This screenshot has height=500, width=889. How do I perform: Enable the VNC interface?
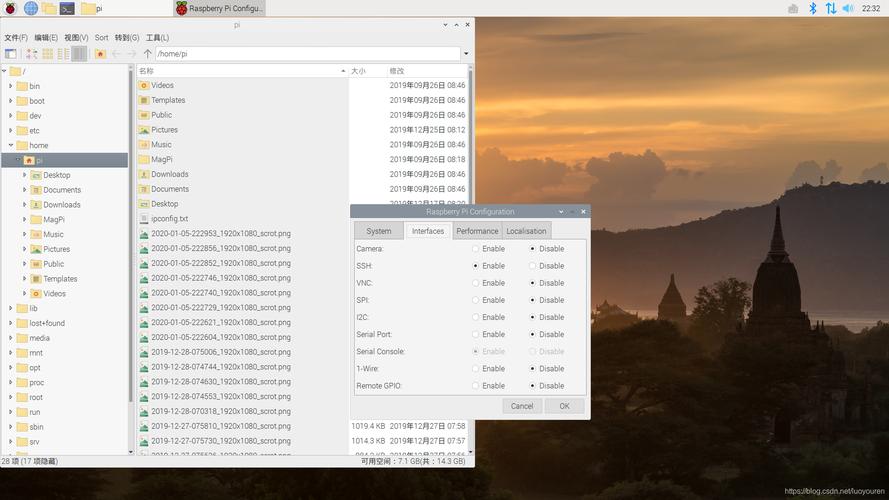point(476,283)
